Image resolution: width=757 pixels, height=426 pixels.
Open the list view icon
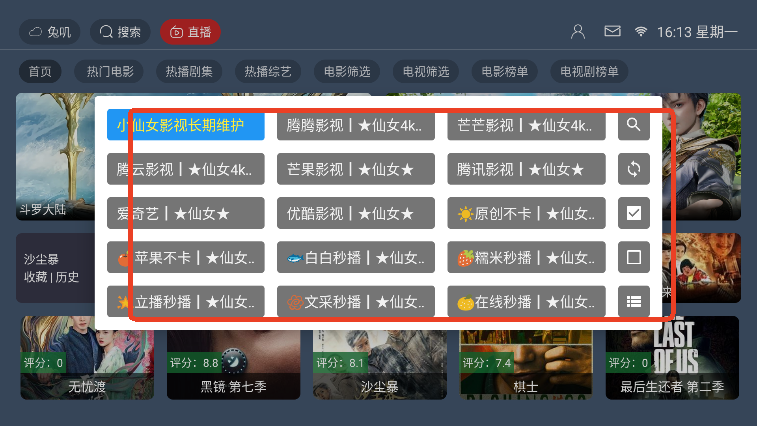[633, 301]
